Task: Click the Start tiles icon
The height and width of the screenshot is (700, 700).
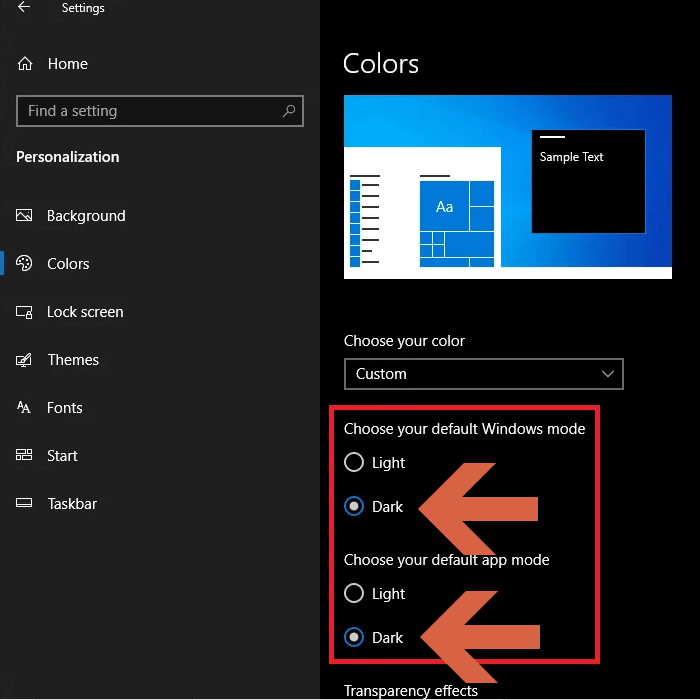Action: [x=24, y=455]
